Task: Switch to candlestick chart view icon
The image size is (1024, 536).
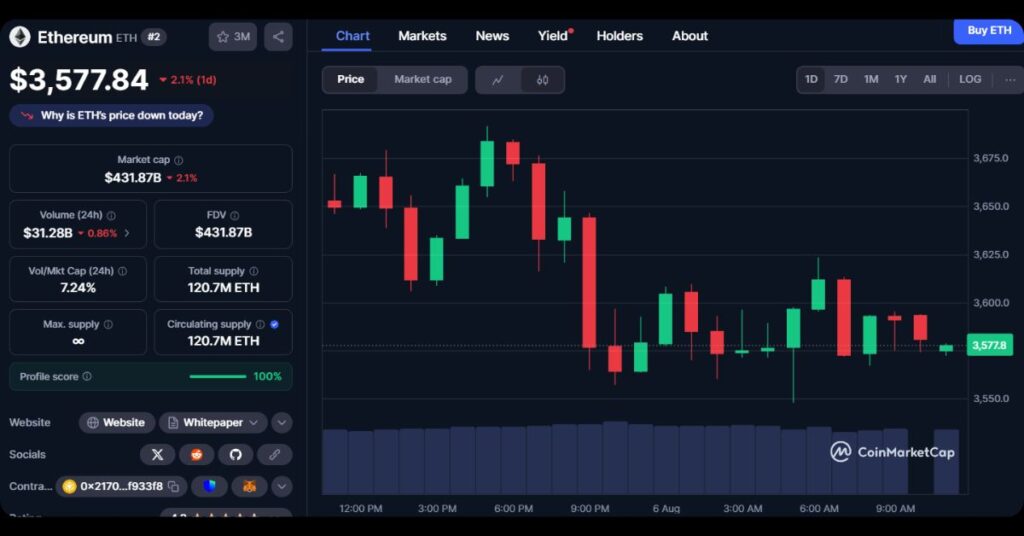Action: click(542, 80)
